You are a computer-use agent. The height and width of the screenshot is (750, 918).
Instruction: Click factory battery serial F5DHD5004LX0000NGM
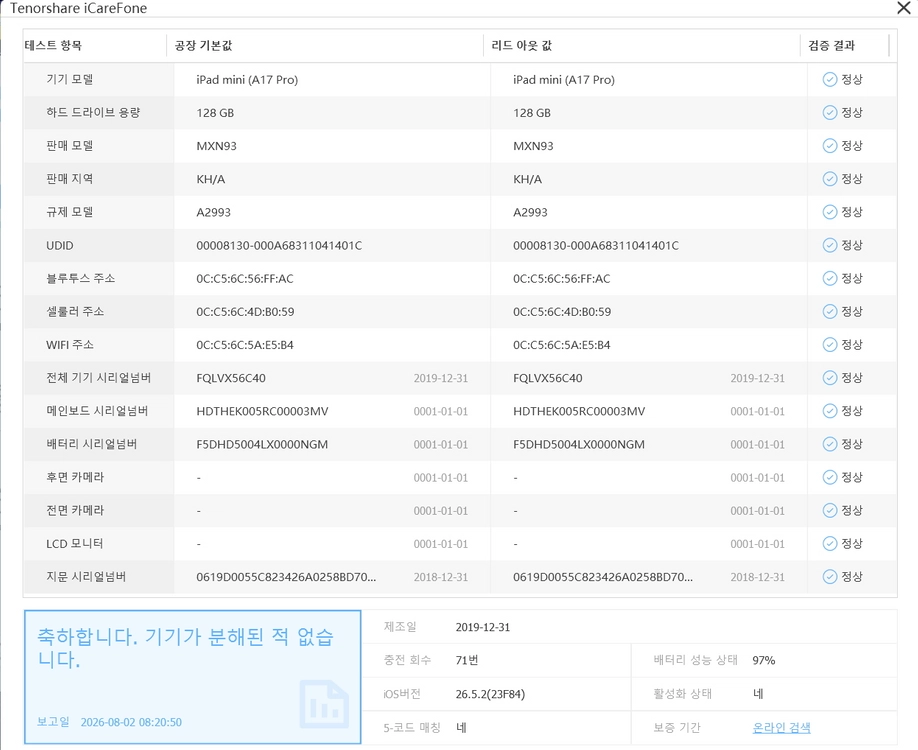tap(262, 444)
